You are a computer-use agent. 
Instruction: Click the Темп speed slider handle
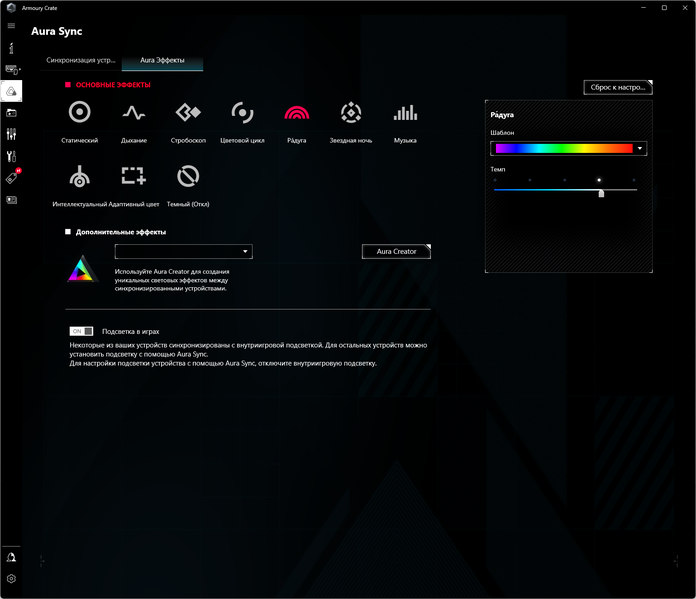(601, 193)
